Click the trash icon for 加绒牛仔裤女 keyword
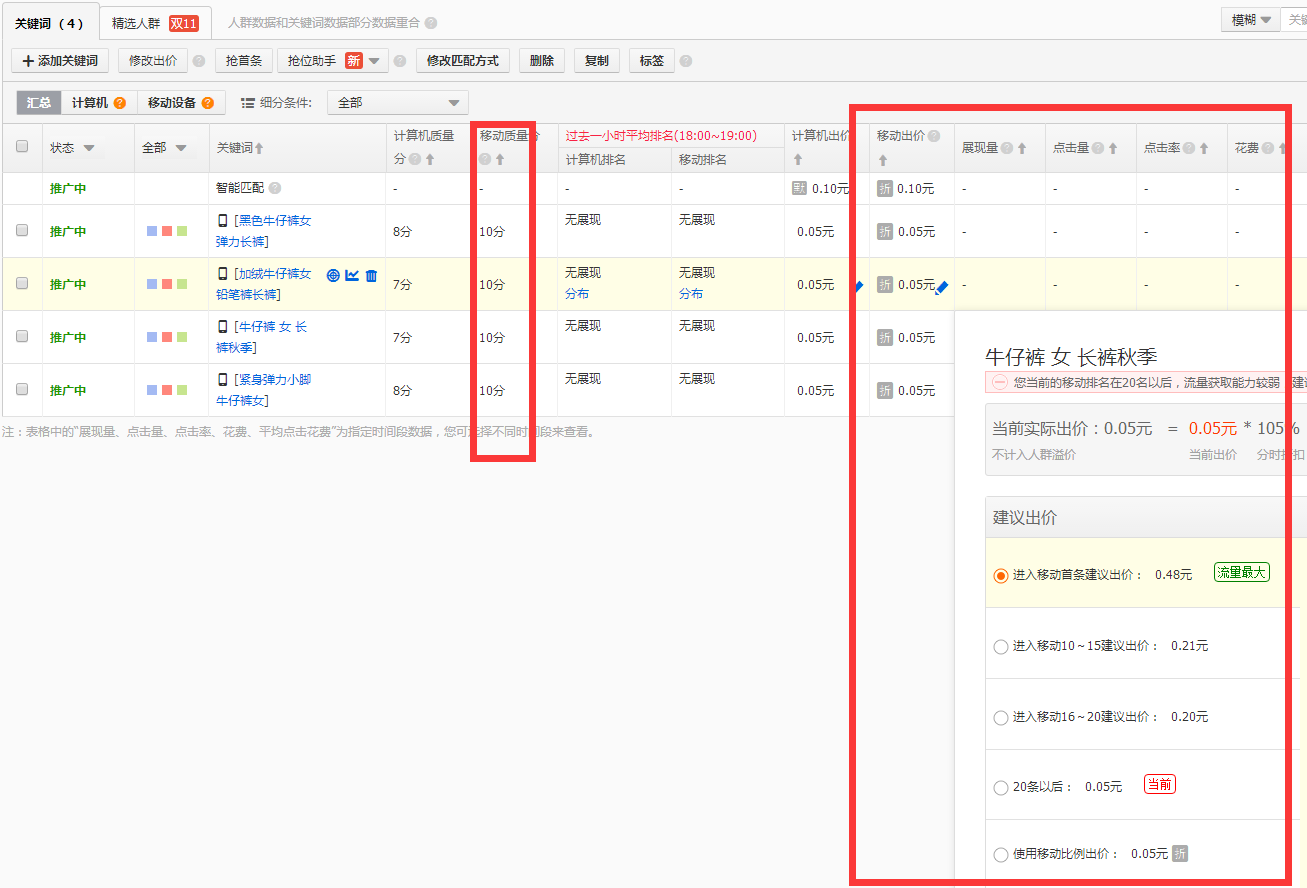 371,276
